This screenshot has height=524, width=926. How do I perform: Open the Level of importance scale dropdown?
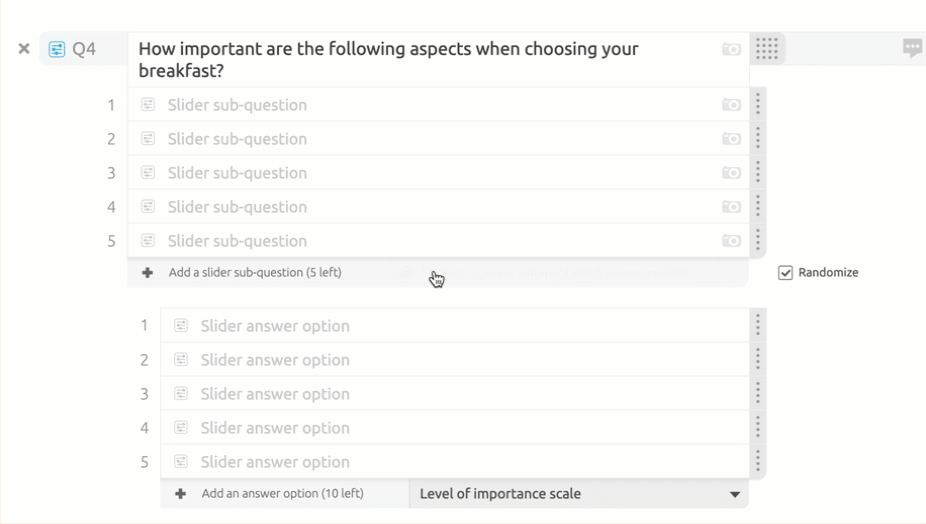[580, 494]
